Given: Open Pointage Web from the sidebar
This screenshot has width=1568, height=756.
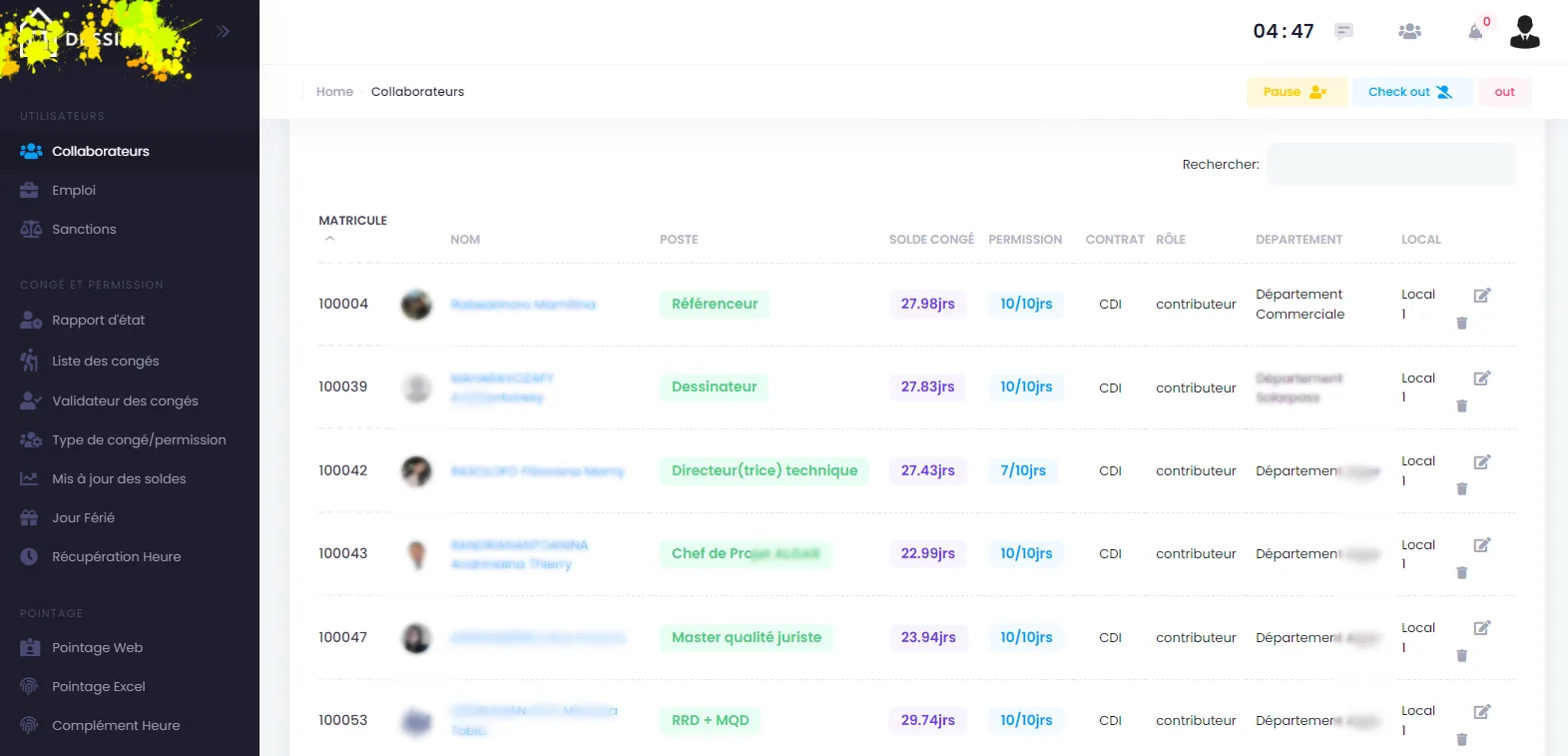Looking at the screenshot, I should 97,648.
